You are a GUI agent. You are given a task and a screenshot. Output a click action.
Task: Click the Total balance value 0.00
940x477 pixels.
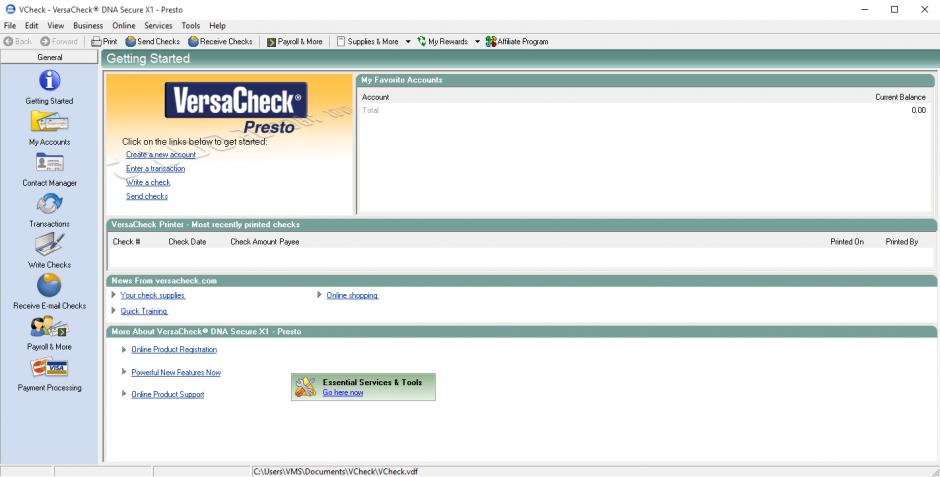(x=918, y=110)
